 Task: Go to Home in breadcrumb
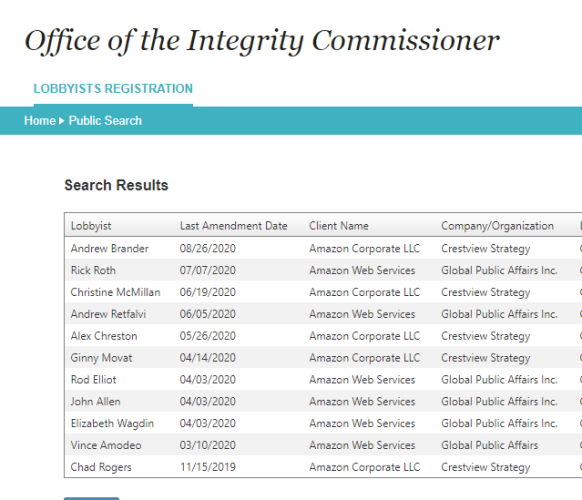pos(40,121)
